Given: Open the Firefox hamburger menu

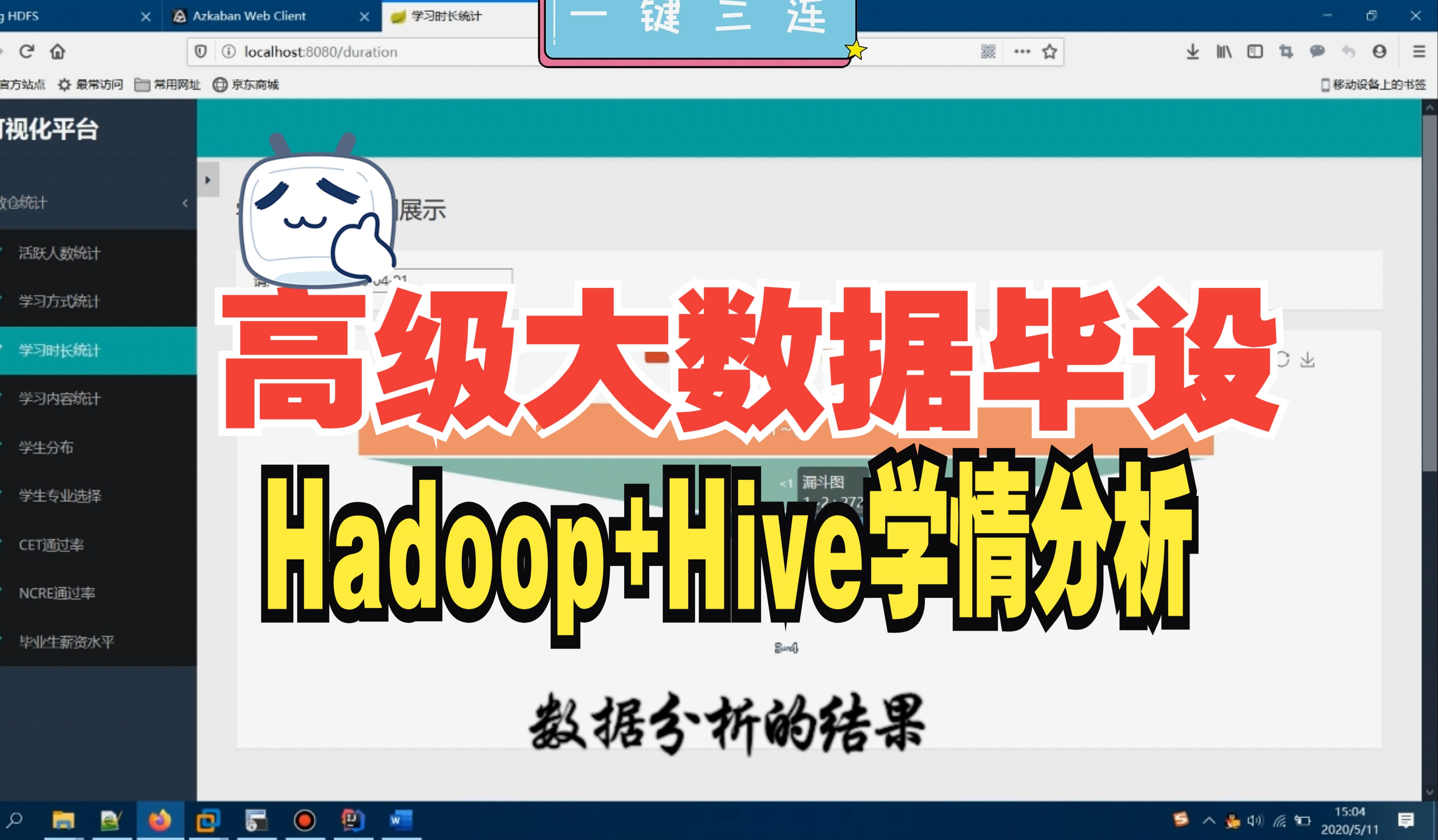Looking at the screenshot, I should (1419, 52).
